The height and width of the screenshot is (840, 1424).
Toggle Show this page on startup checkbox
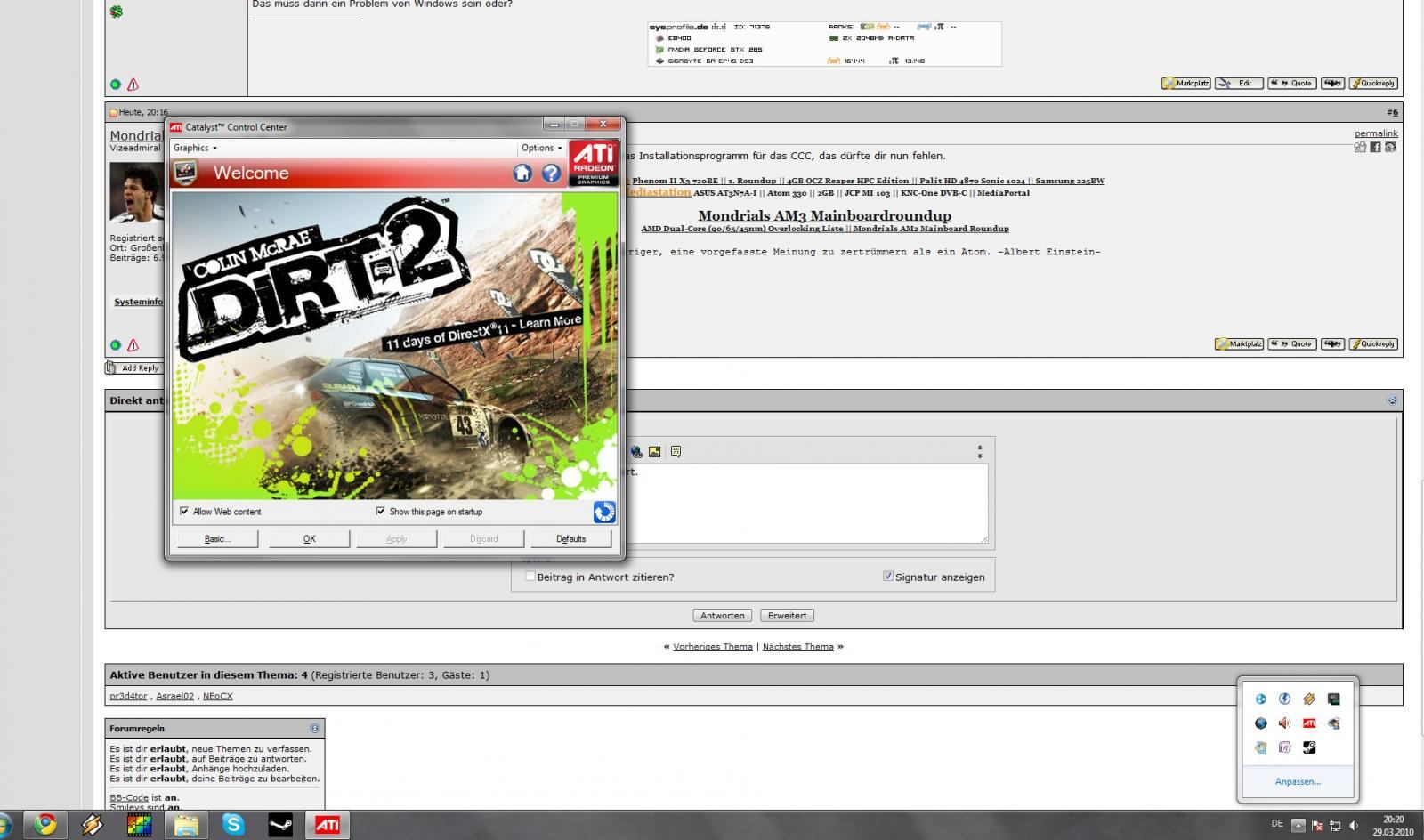click(x=381, y=512)
